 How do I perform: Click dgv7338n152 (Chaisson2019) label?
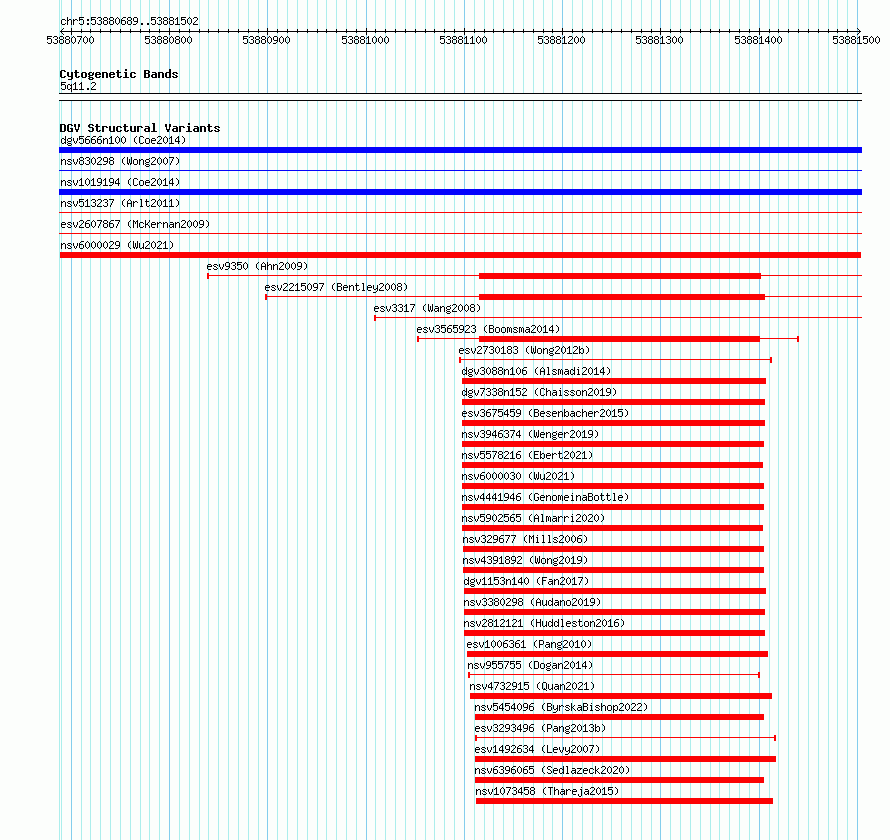[539, 392]
